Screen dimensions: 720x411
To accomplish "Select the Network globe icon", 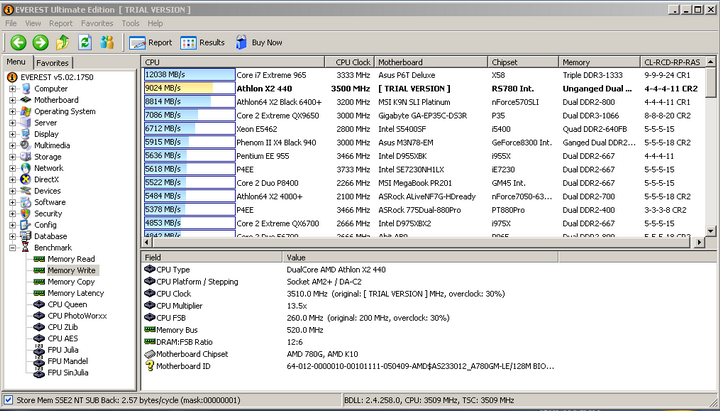I will point(26,168).
